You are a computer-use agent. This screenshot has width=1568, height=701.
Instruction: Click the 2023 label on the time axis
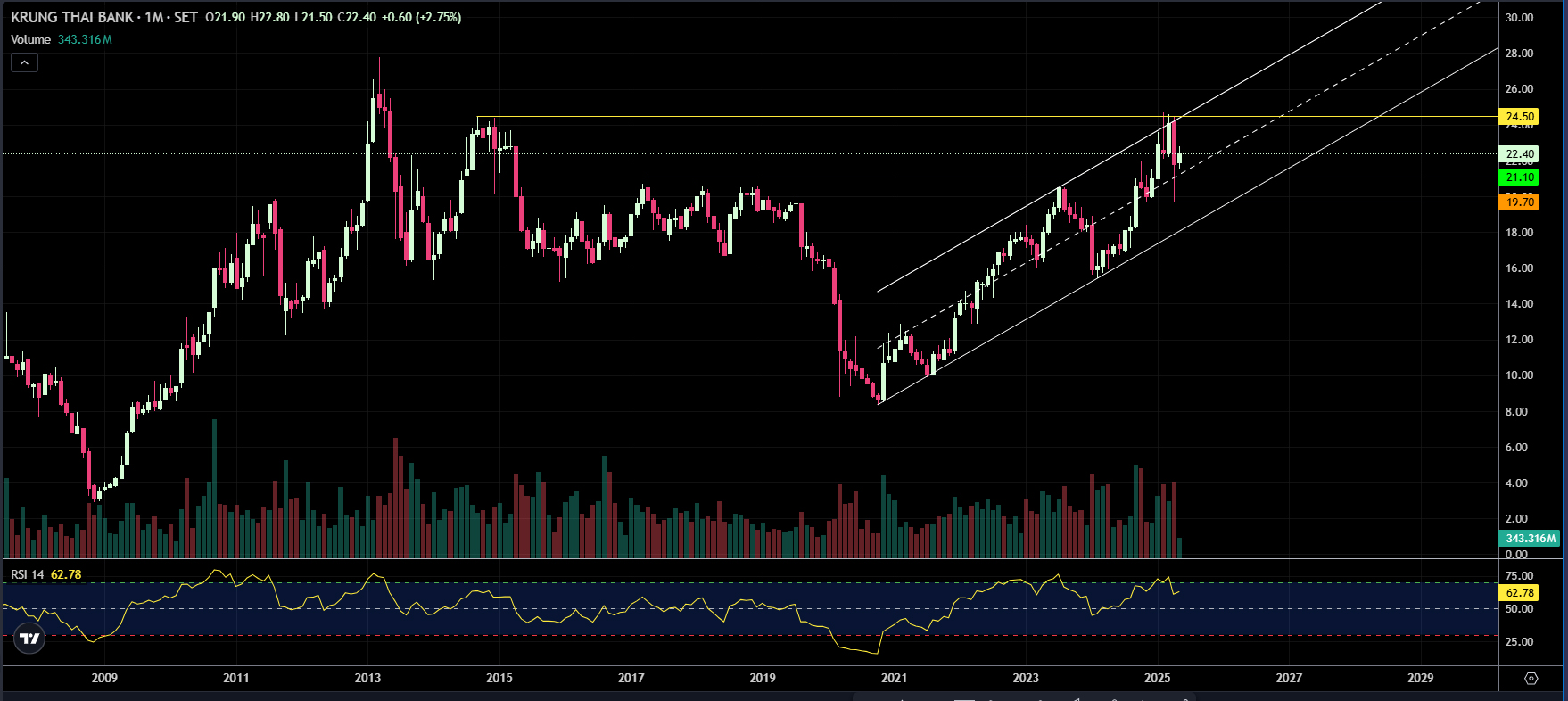tap(1026, 678)
